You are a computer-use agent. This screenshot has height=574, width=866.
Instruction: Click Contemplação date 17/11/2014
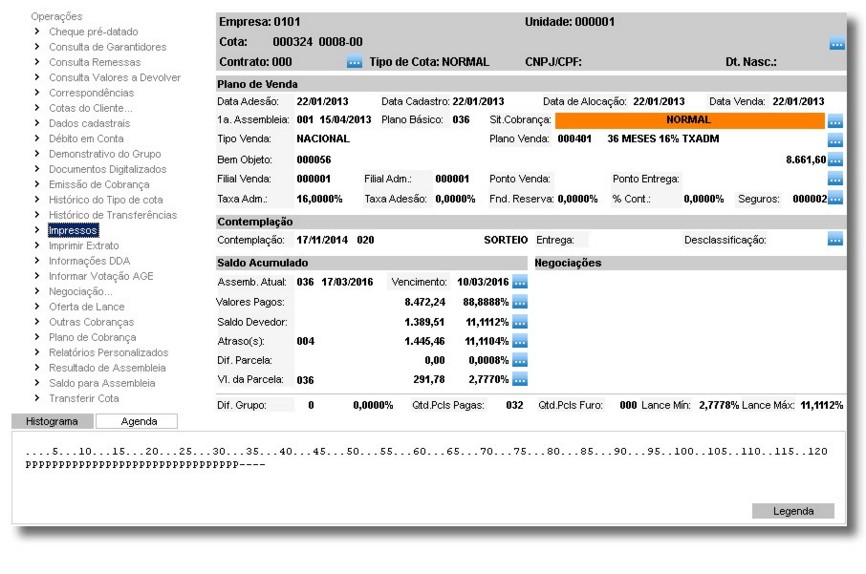pyautogui.click(x=322, y=240)
